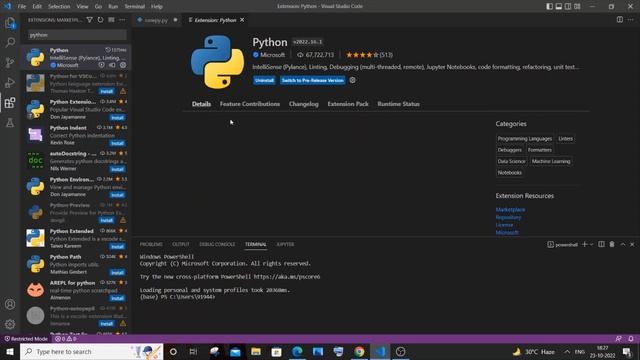
Task: Open the Repository resource link
Action: (x=508, y=217)
